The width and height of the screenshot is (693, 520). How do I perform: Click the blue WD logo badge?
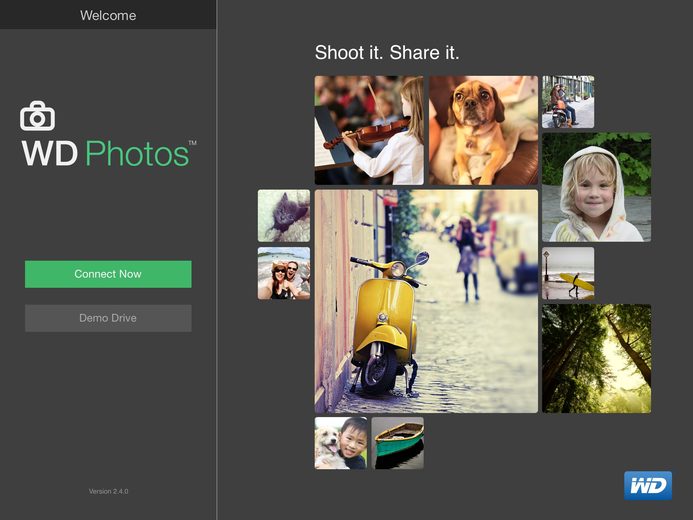click(648, 486)
